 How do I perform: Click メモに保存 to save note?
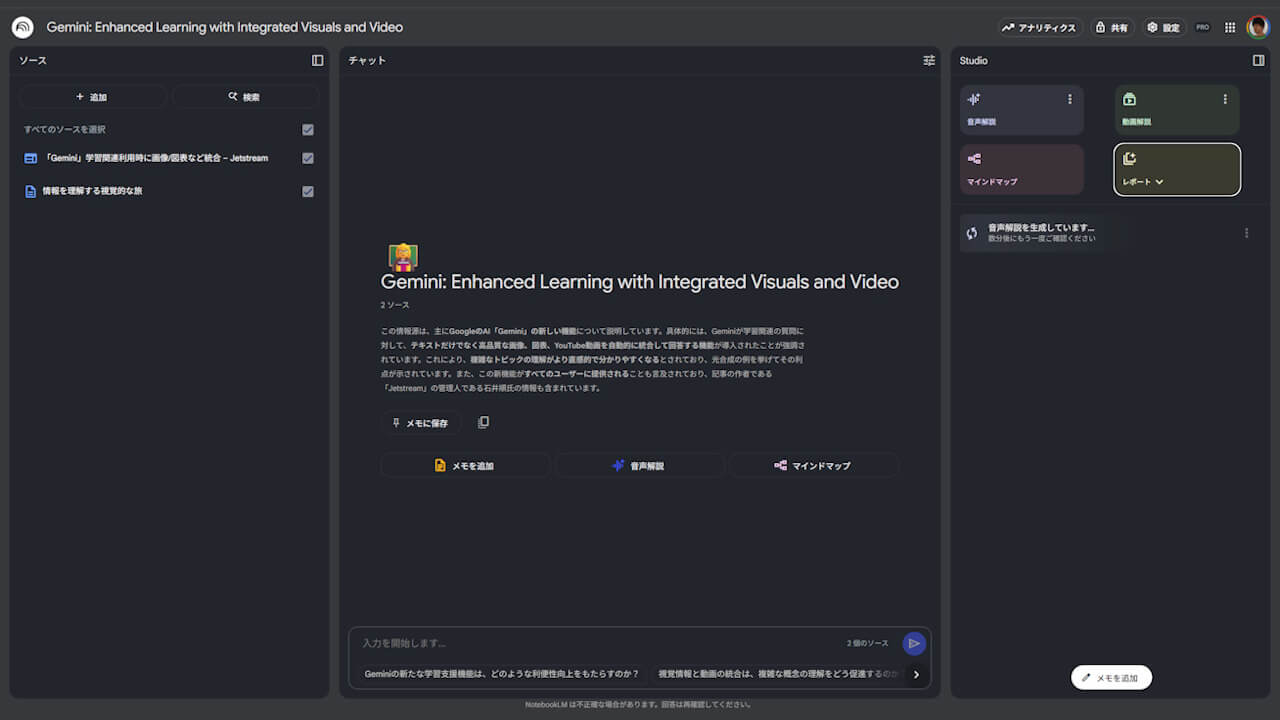pos(420,423)
